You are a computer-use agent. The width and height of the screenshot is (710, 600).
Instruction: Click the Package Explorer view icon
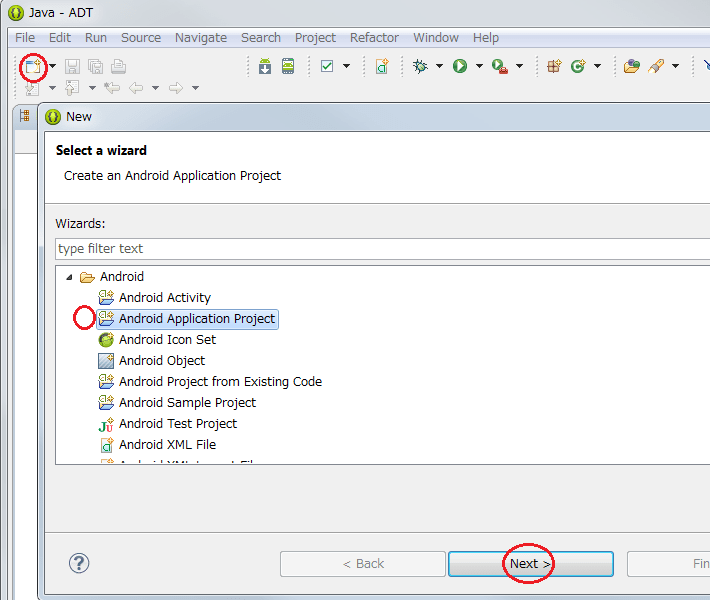24,116
